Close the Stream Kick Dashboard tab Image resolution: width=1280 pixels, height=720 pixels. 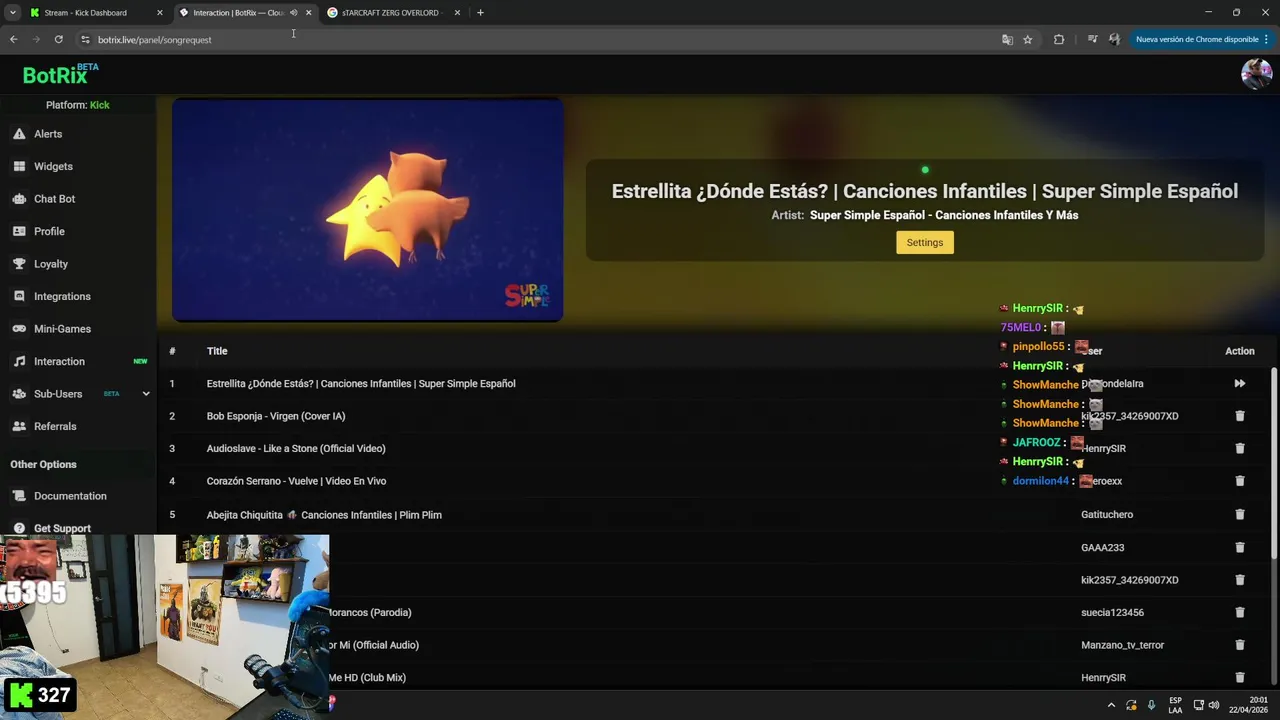pyautogui.click(x=159, y=13)
